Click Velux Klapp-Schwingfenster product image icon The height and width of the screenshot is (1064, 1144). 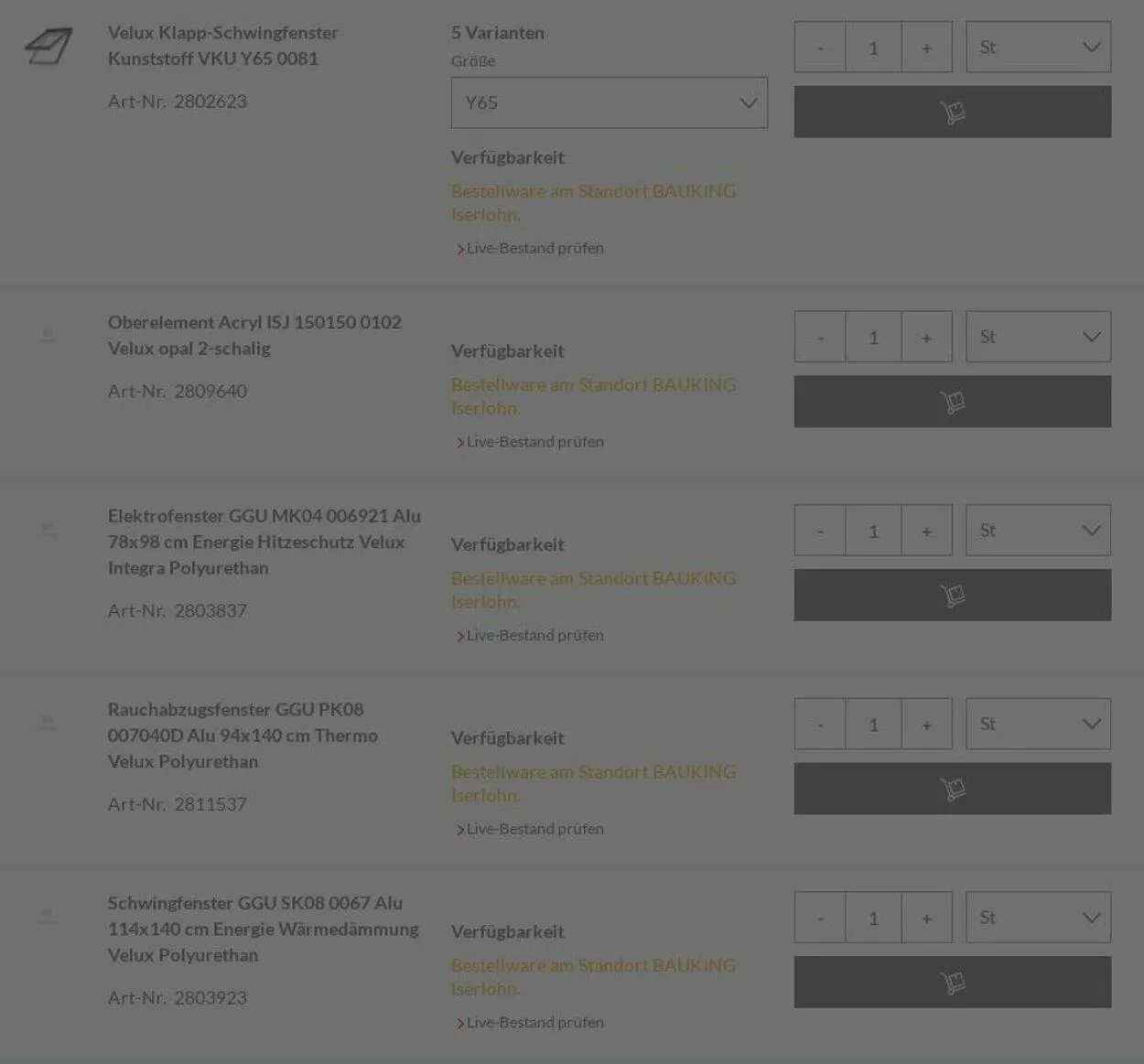(49, 46)
